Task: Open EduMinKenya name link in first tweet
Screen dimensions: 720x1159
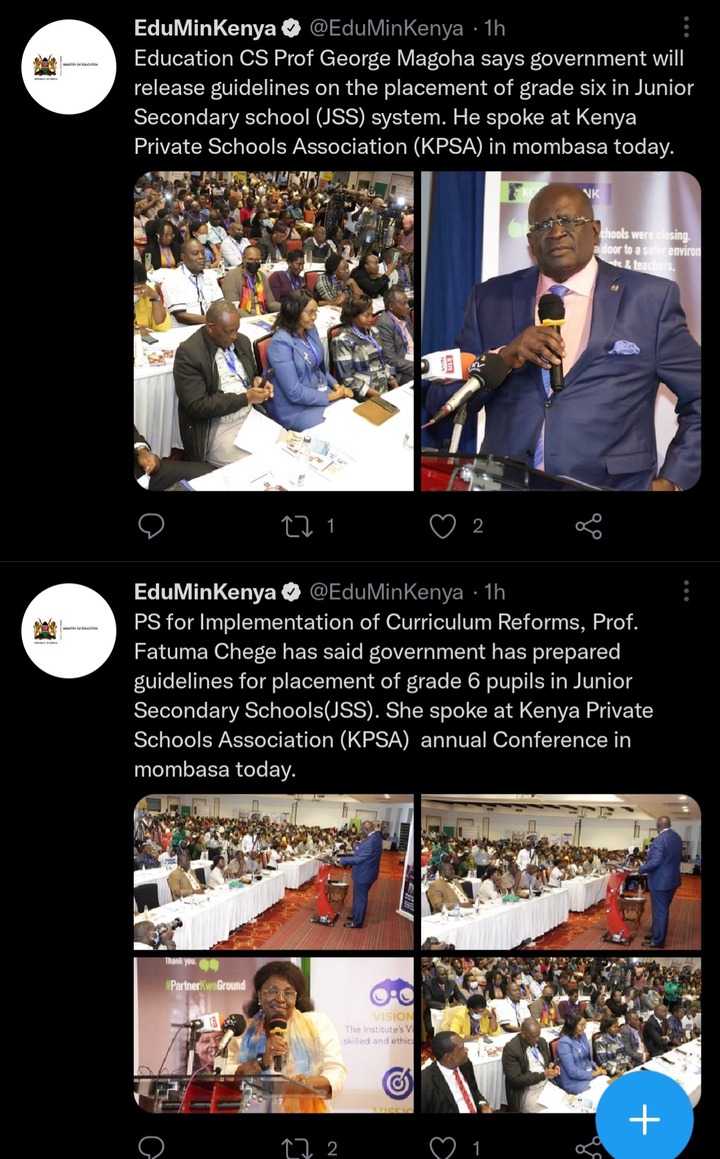Action: [x=206, y=28]
